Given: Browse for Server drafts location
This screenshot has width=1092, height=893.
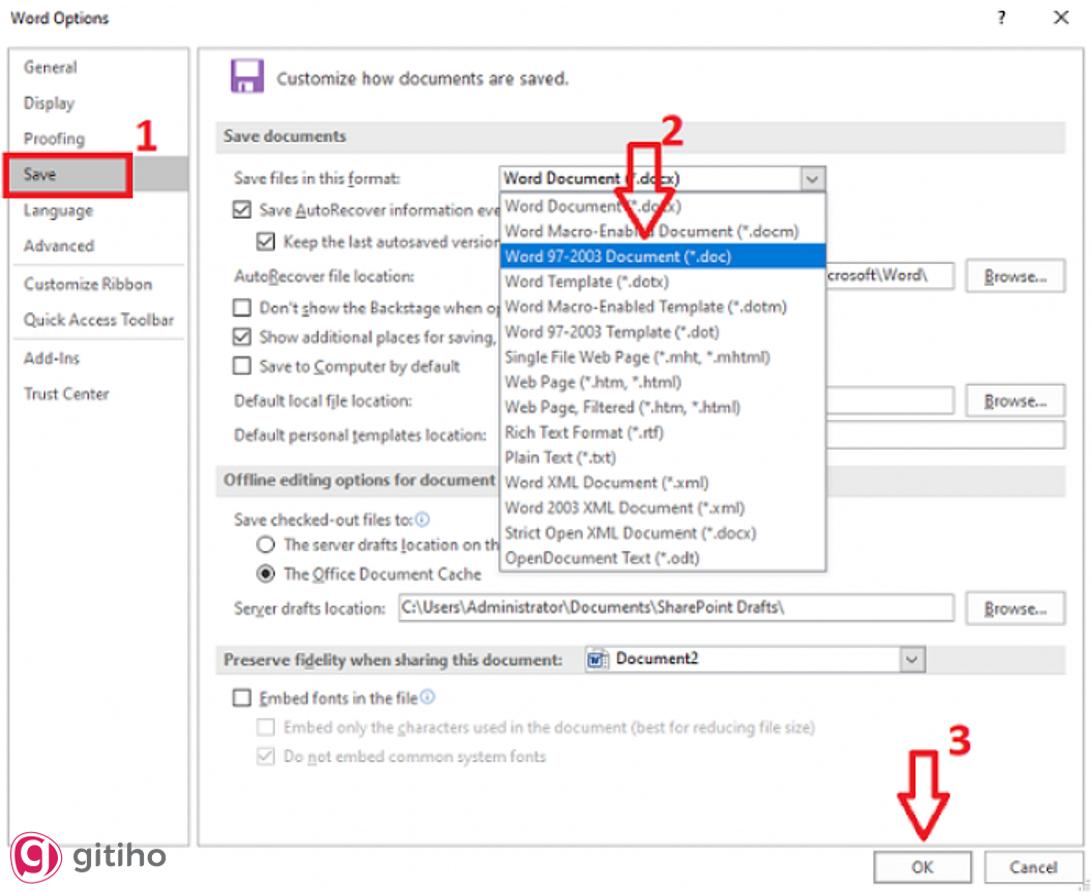Looking at the screenshot, I should tap(1015, 608).
